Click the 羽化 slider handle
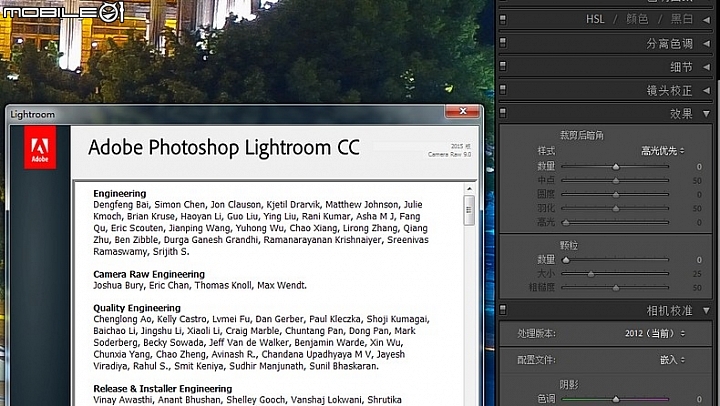720x406 pixels. [616, 209]
